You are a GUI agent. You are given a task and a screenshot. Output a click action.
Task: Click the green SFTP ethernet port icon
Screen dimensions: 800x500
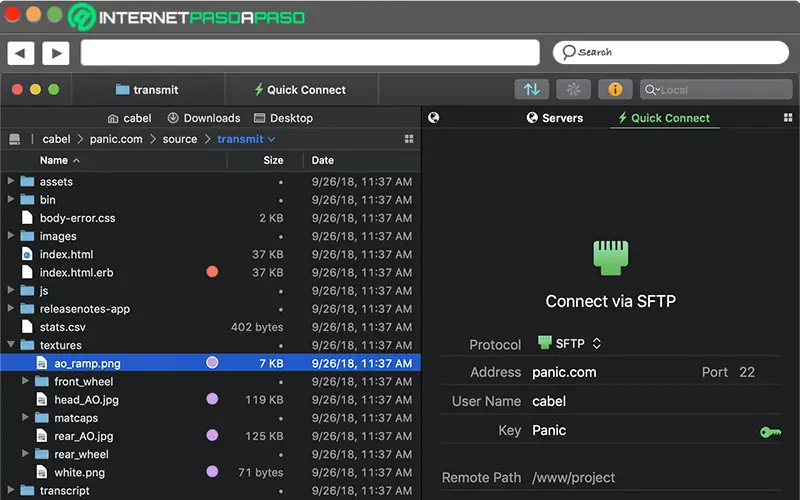(610, 256)
